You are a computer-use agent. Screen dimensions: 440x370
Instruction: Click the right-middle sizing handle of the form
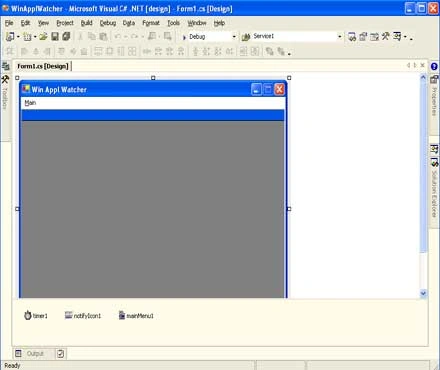pyautogui.click(x=289, y=209)
